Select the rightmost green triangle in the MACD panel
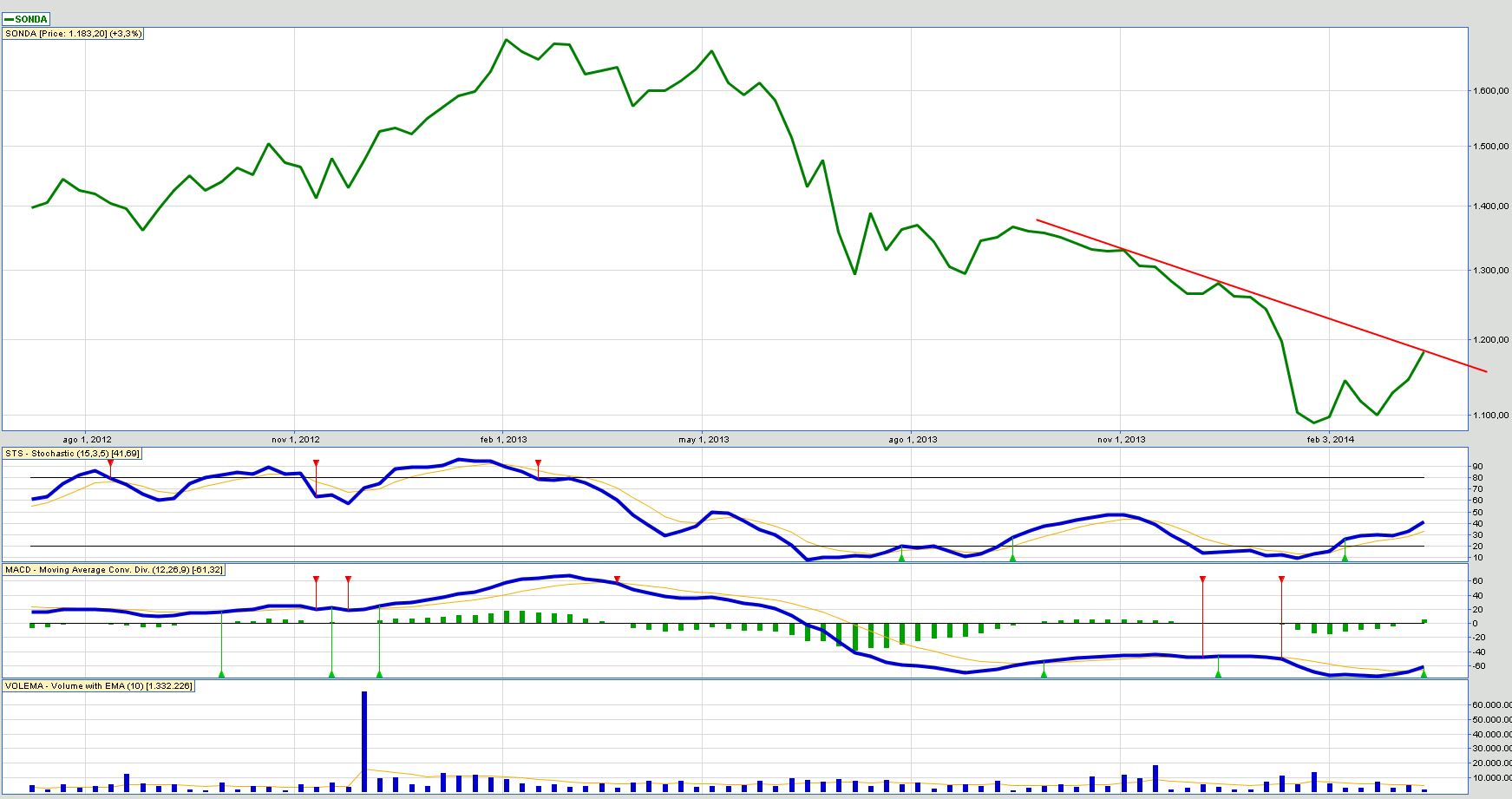 (x=1424, y=673)
